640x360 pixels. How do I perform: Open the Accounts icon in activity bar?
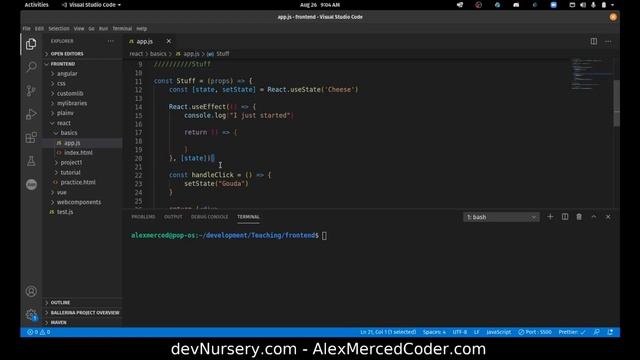(x=31, y=291)
